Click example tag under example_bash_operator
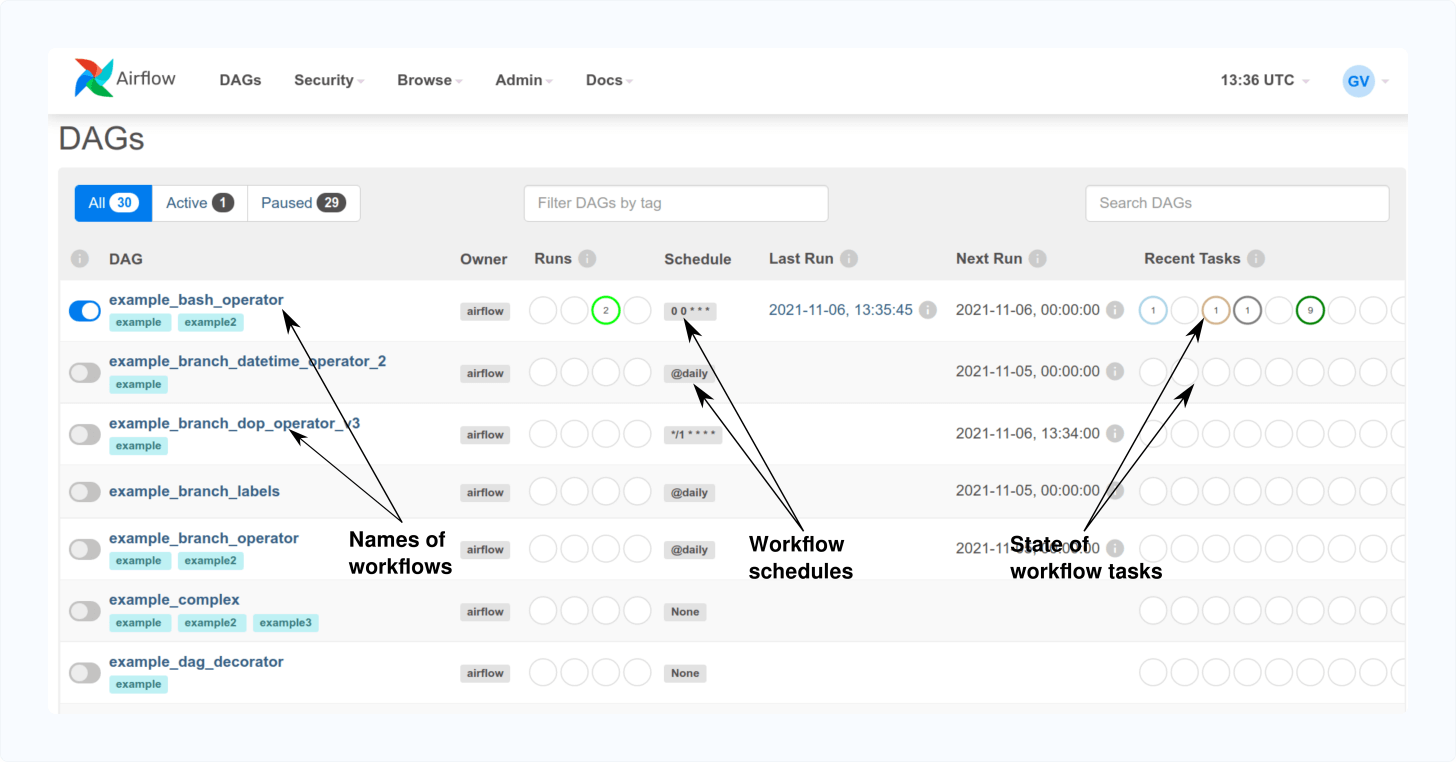1456x762 pixels. click(x=138, y=322)
